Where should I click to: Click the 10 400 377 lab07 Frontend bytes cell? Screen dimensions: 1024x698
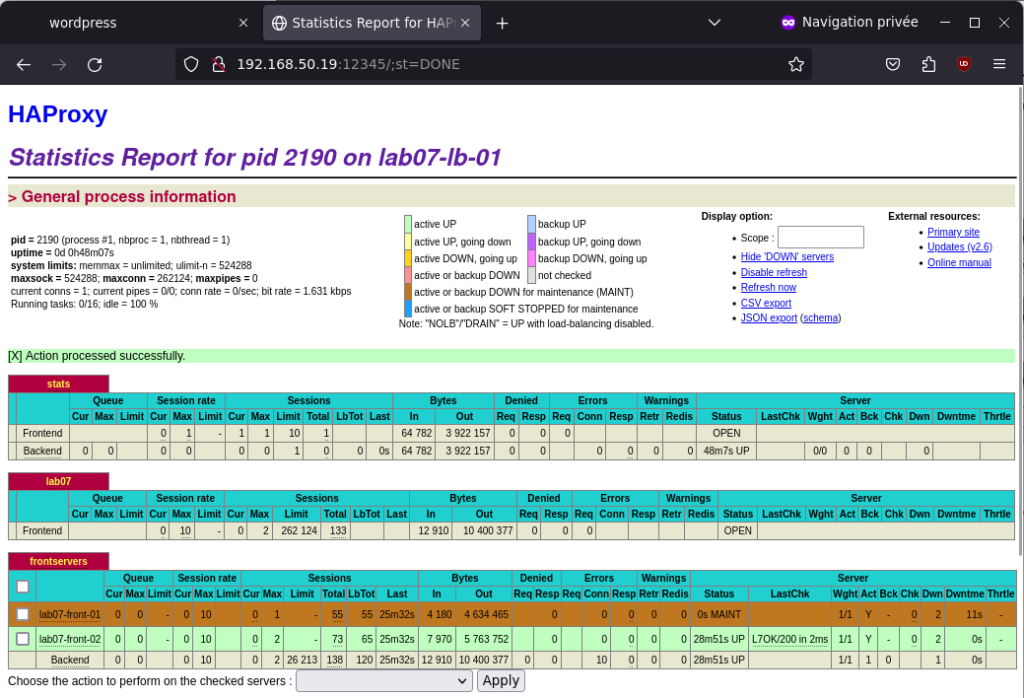[484, 531]
